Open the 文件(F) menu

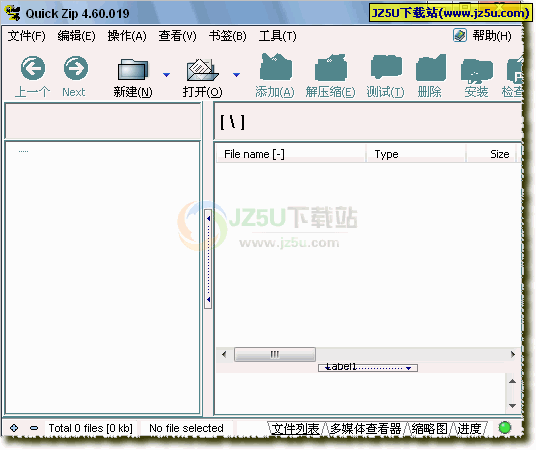27,36
